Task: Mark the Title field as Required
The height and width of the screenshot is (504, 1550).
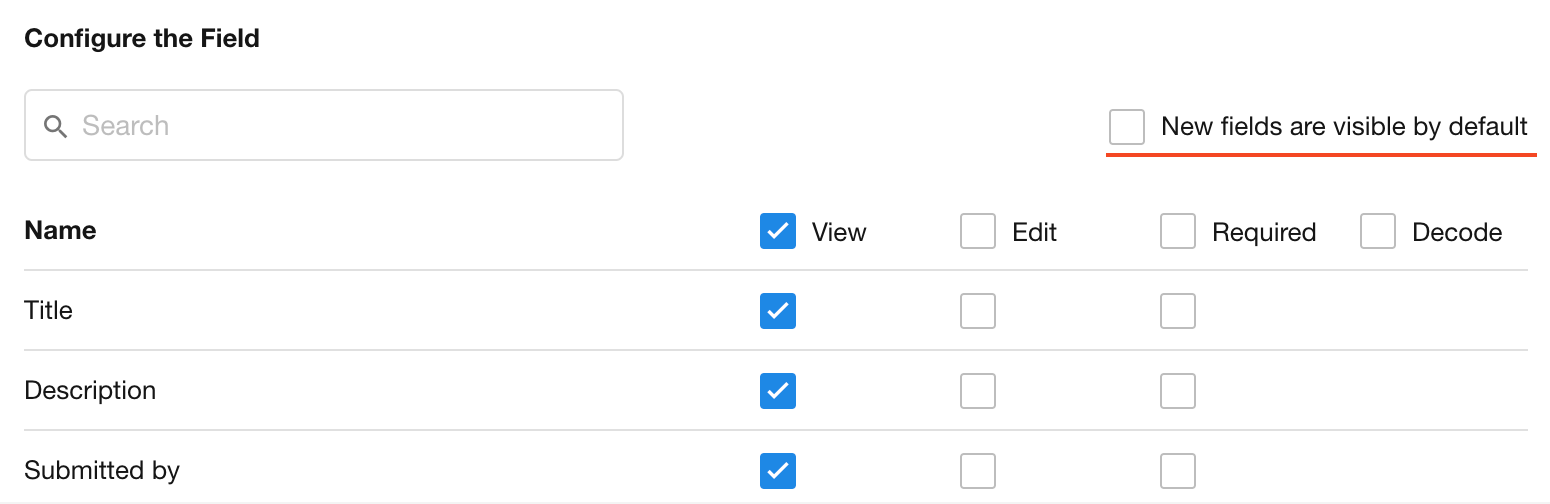Action: pos(1178,311)
